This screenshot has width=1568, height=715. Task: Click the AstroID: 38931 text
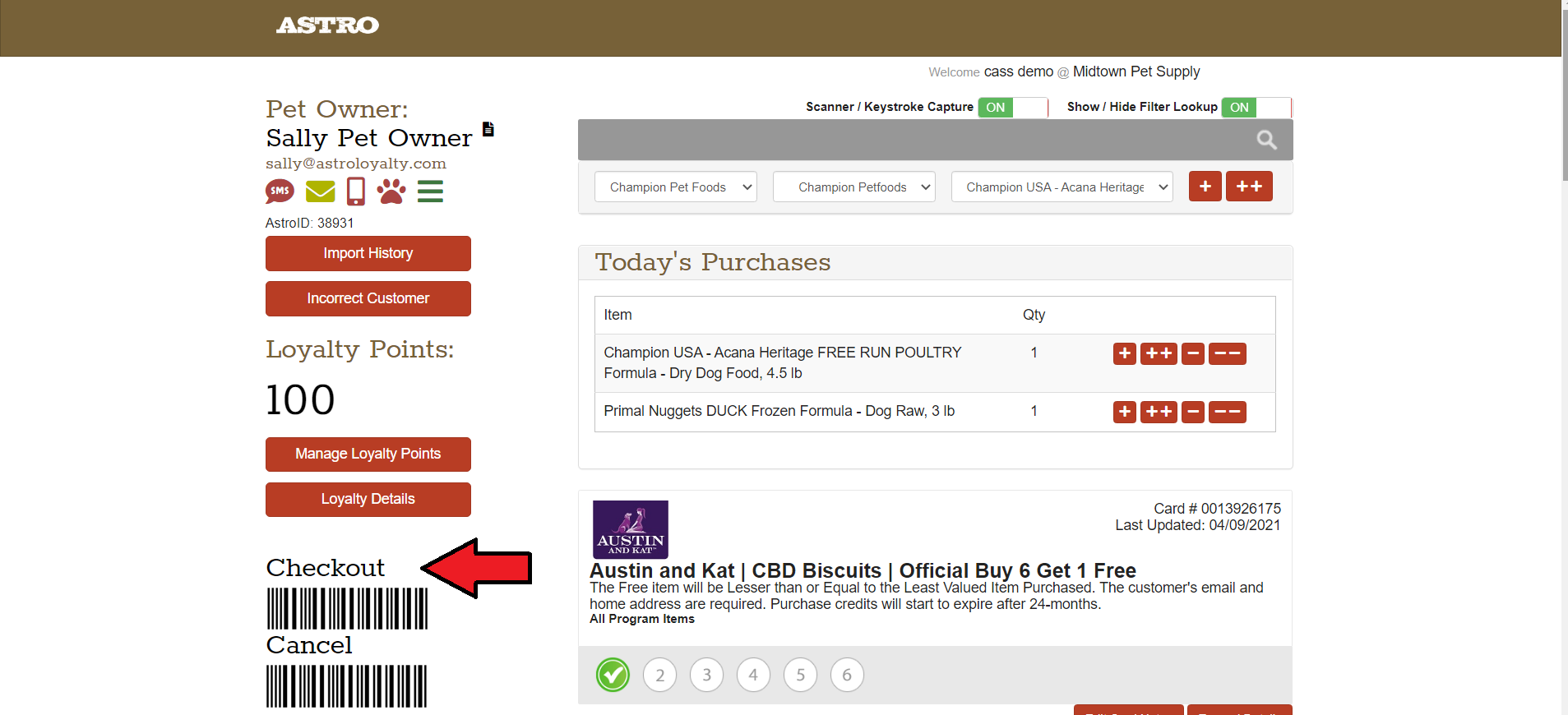pos(309,223)
